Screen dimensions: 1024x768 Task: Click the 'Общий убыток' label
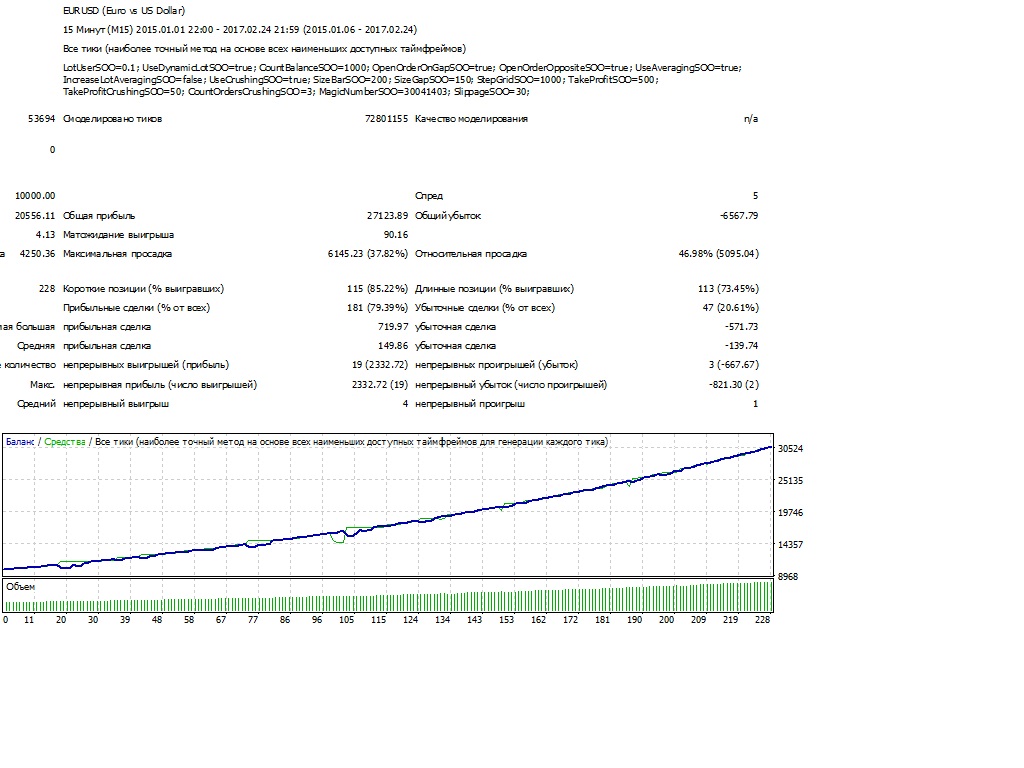tap(448, 216)
